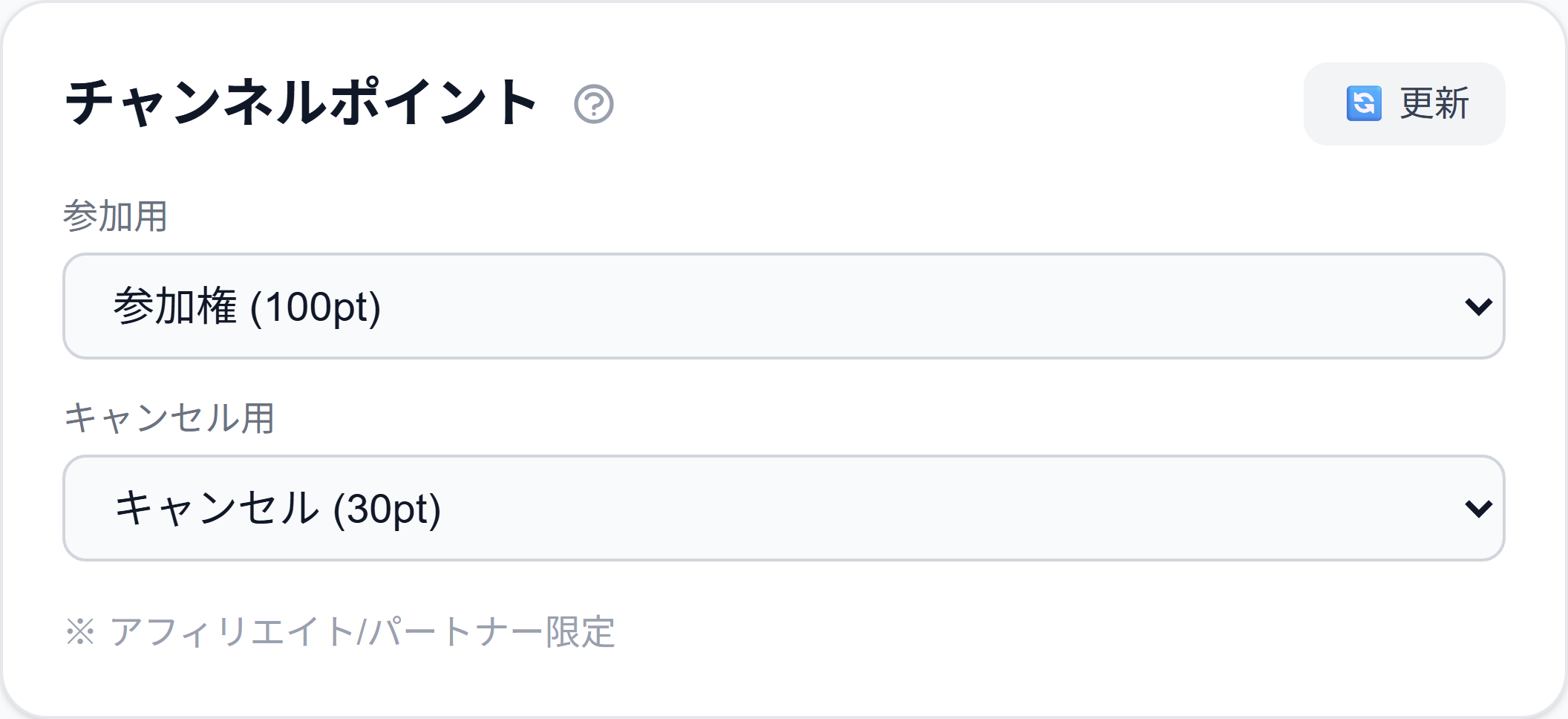Select the 参加権 (100pt) text
The image size is (1568, 719).
coord(247,306)
